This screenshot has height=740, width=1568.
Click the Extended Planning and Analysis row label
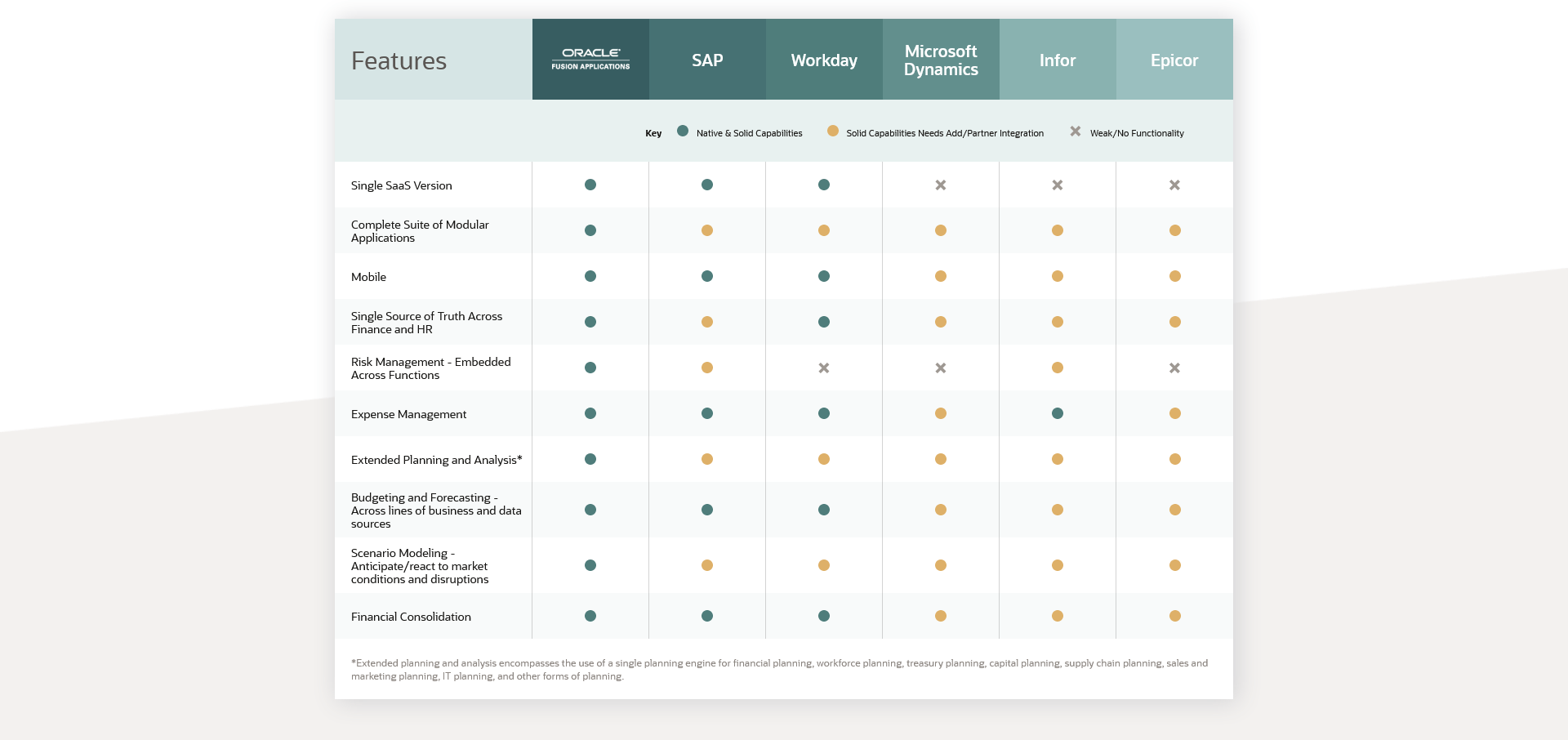436,460
